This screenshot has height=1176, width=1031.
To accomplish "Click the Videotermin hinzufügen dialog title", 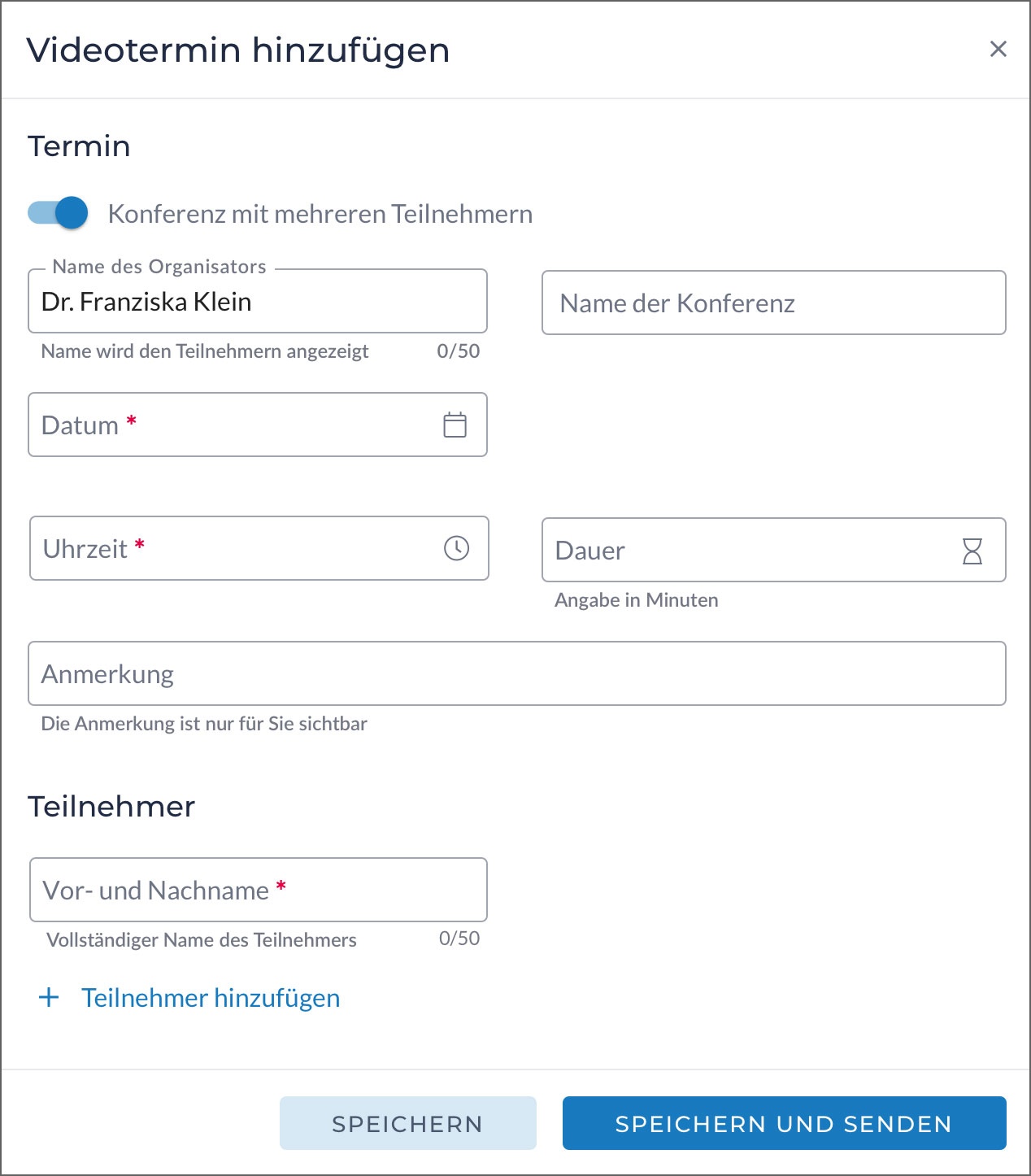I will (237, 50).
